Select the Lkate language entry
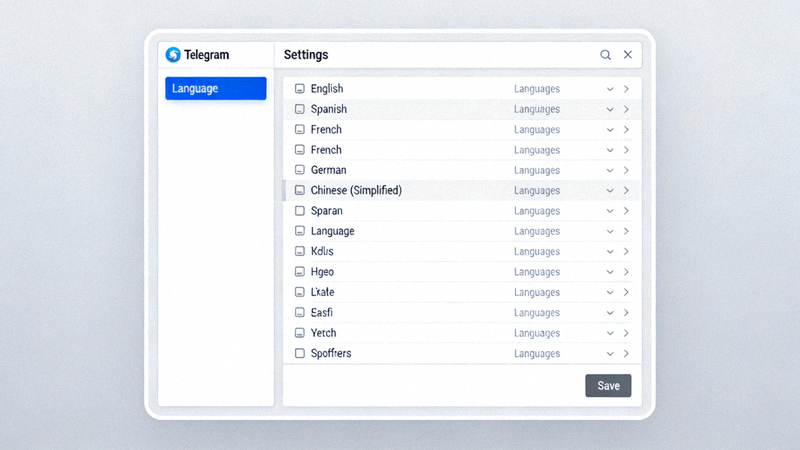800x450 pixels. pos(323,292)
